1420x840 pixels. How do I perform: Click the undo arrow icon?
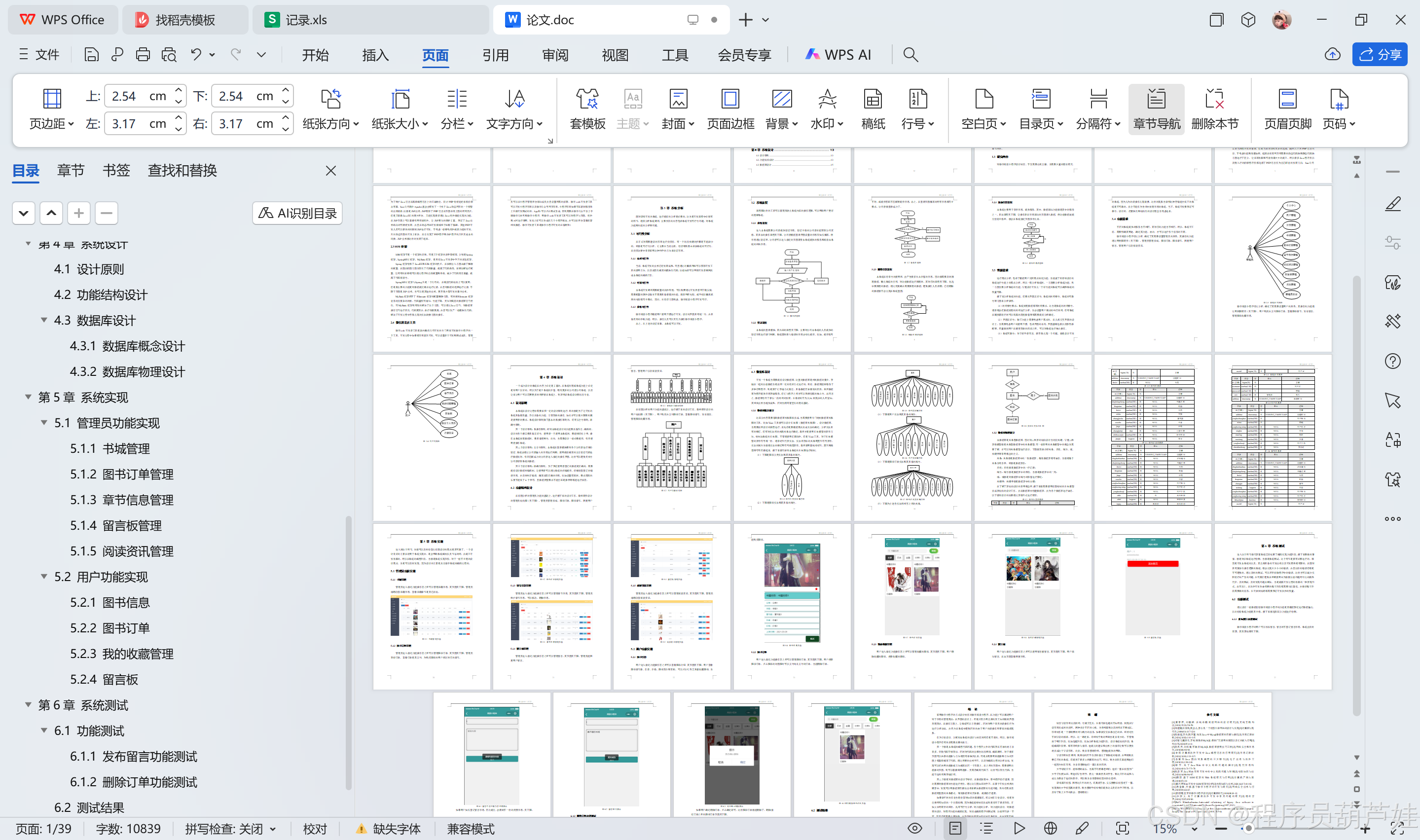click(196, 54)
